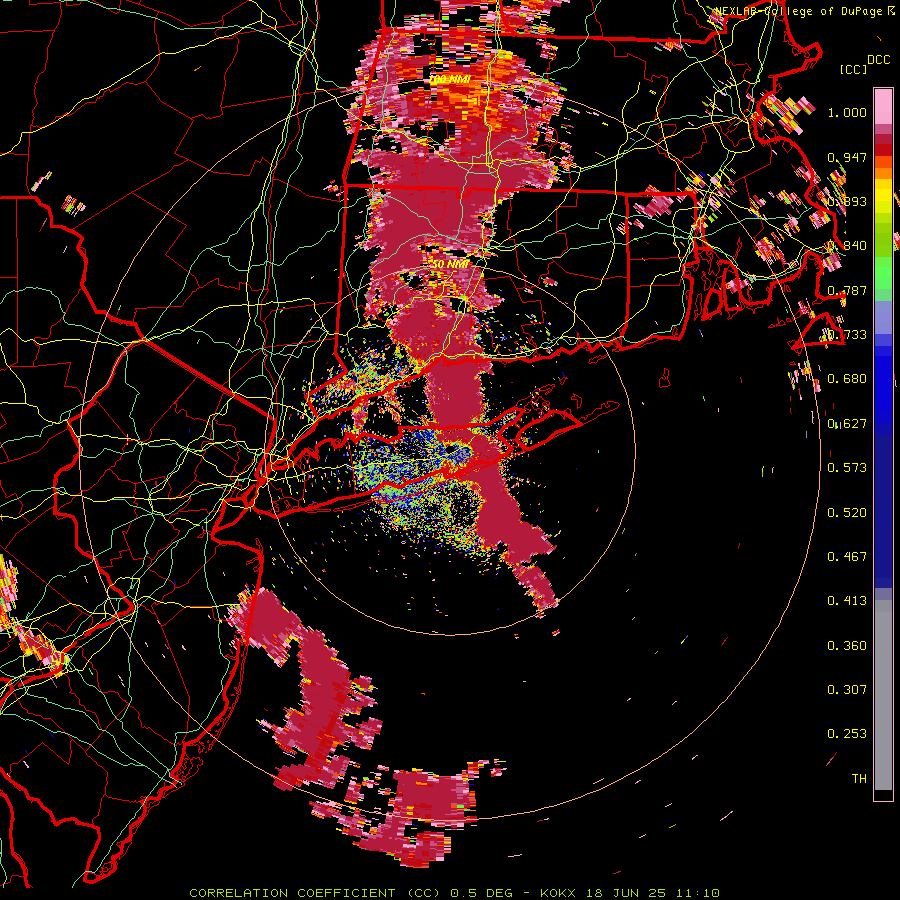Select the 0.573 legend value
This screenshot has width=900, height=900.
(847, 468)
